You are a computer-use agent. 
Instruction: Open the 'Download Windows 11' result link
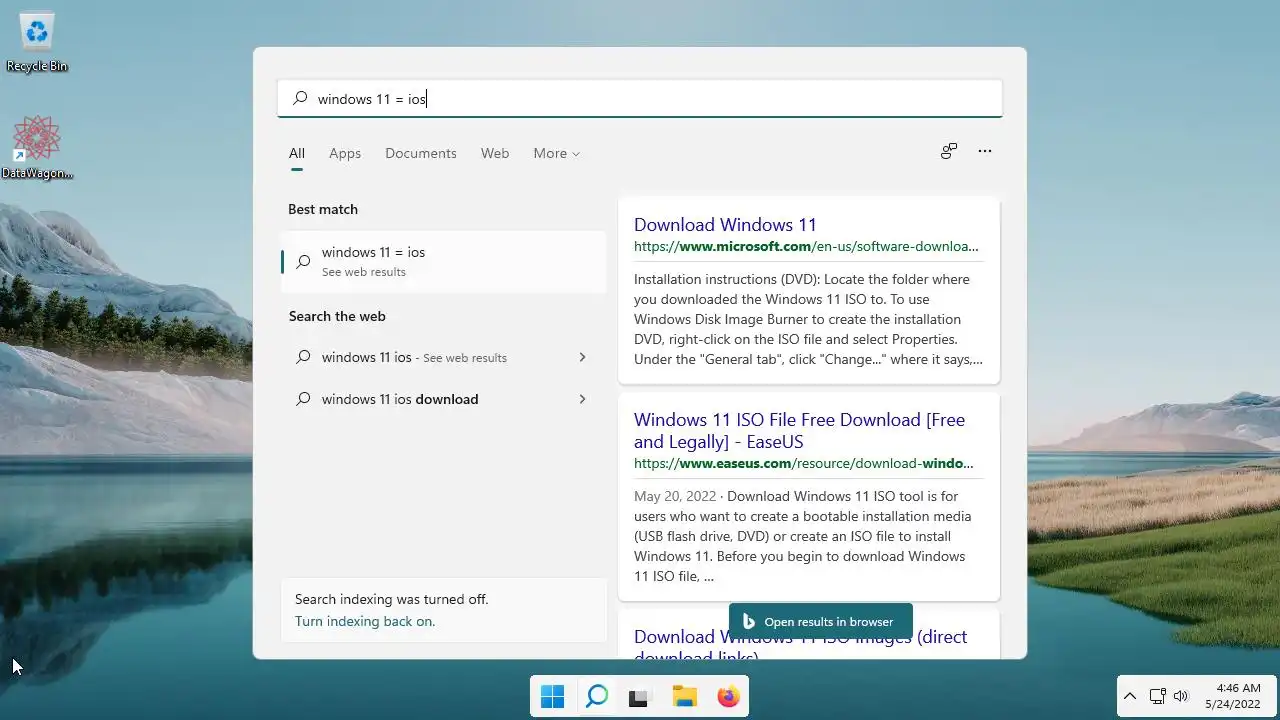pos(725,225)
